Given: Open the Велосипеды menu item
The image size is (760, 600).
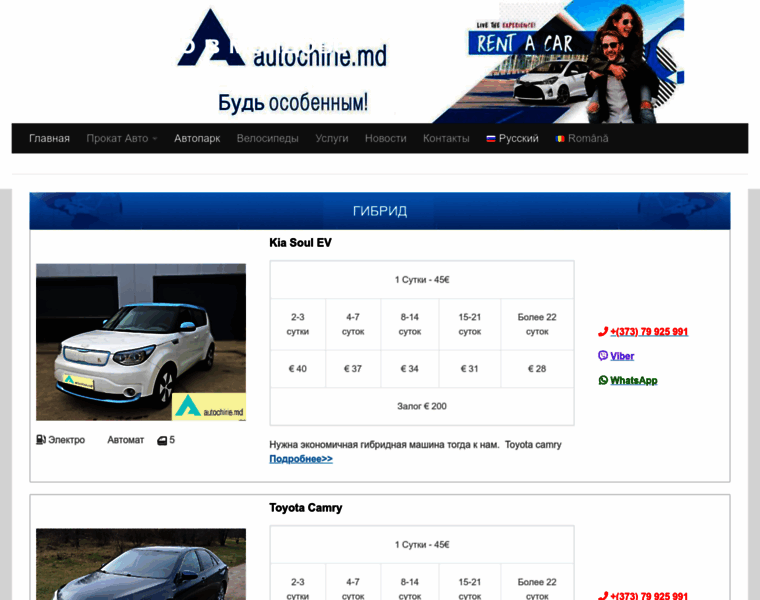Looking at the screenshot, I should 268,139.
